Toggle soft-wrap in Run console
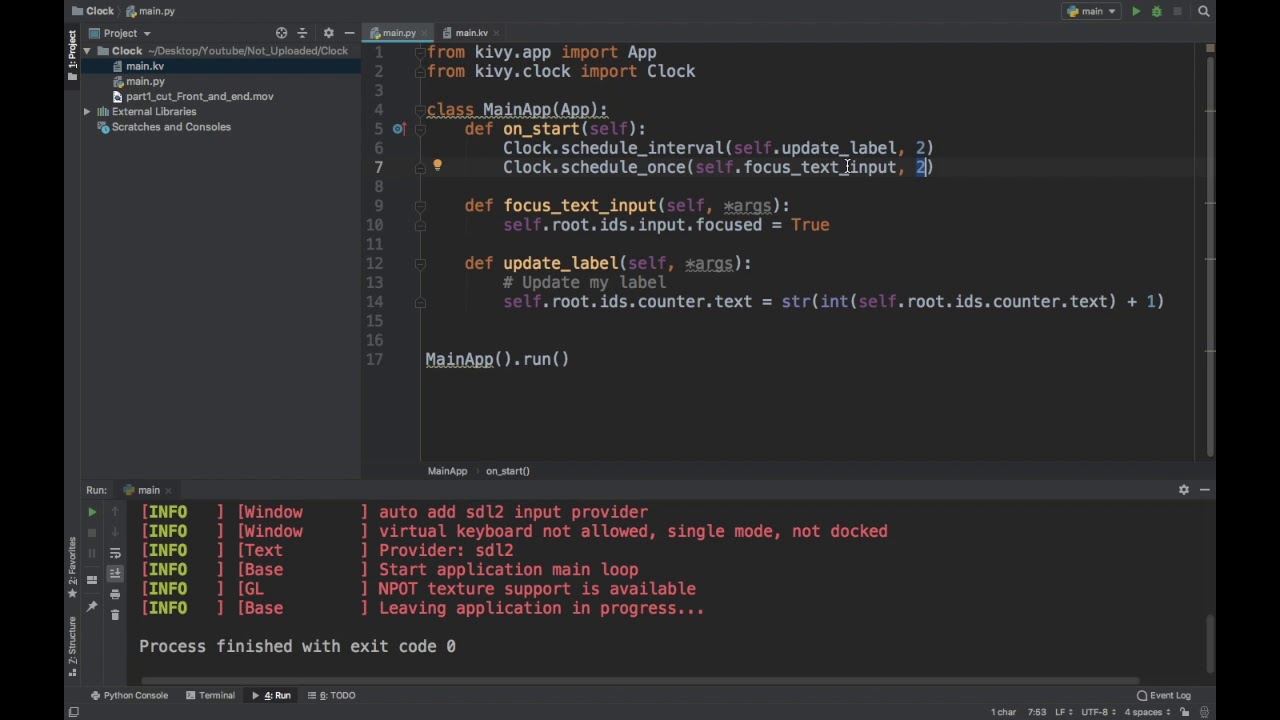Screen dimensions: 1280x720 coord(115,553)
